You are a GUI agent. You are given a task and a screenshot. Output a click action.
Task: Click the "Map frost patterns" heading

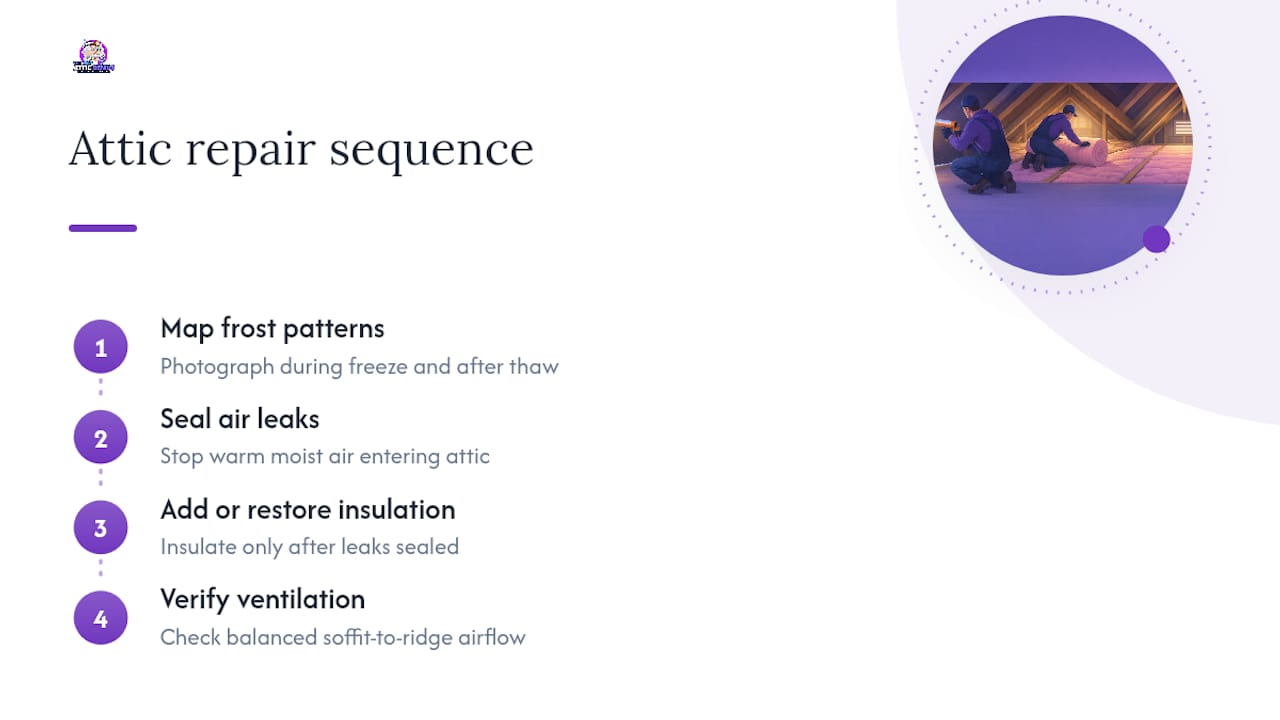click(272, 328)
